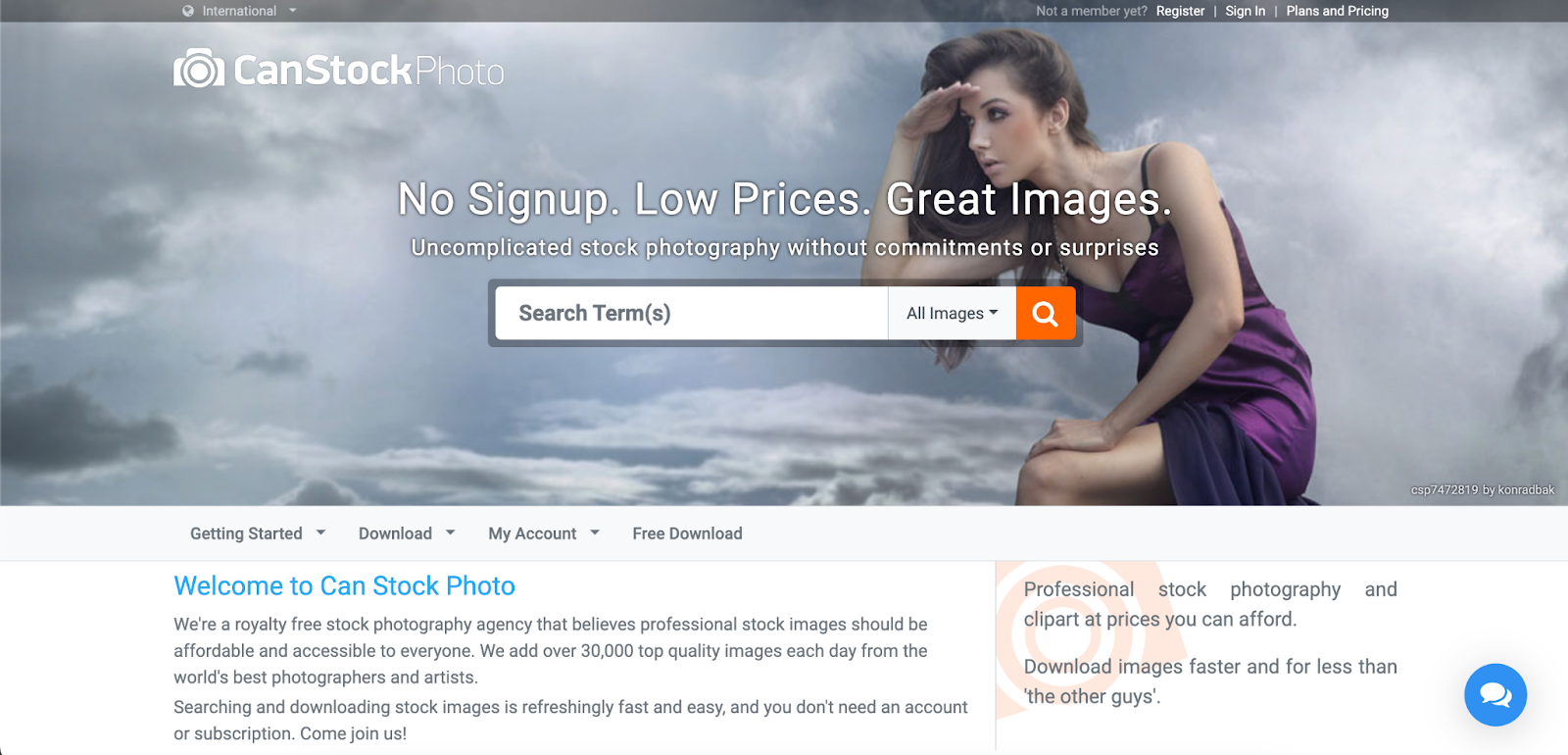The image size is (1568, 755).
Task: Click the Register link
Action: (1180, 11)
